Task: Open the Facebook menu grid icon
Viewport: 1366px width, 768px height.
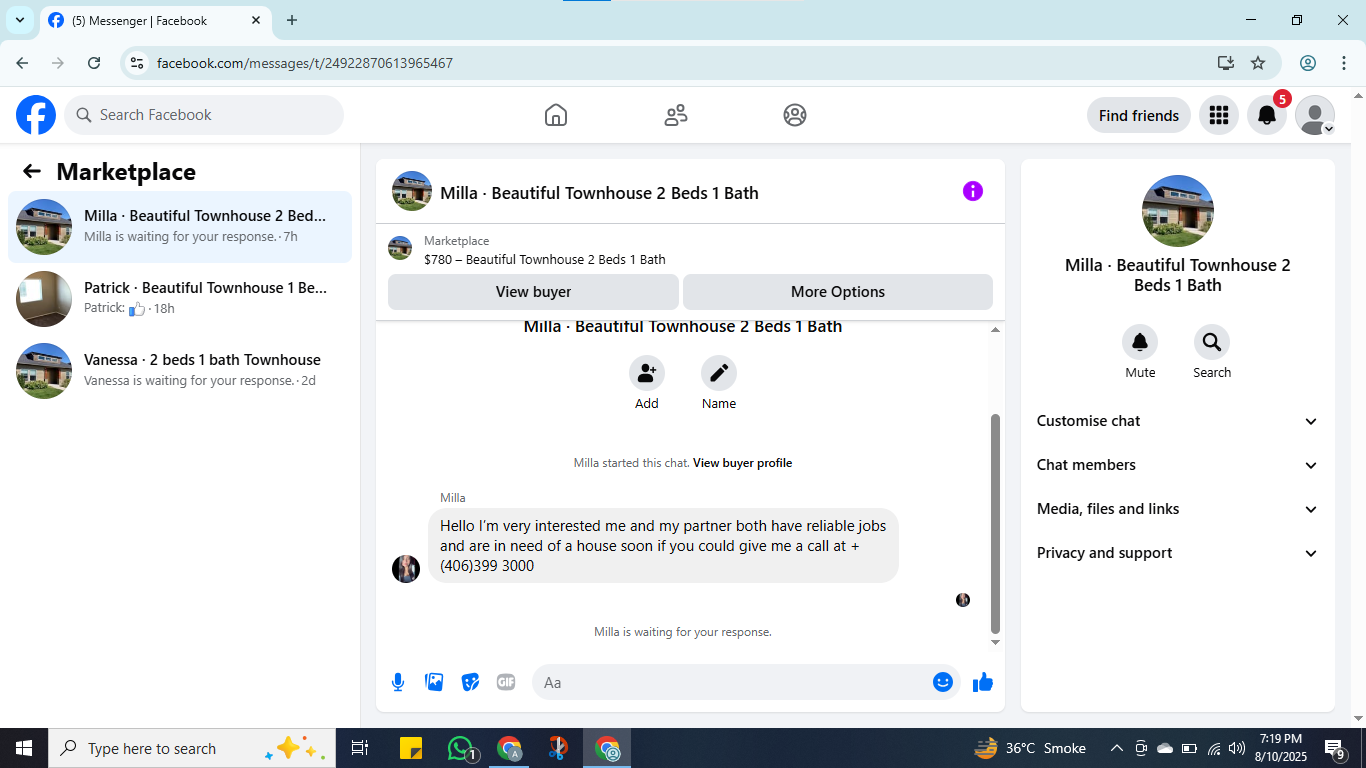Action: pos(1218,115)
